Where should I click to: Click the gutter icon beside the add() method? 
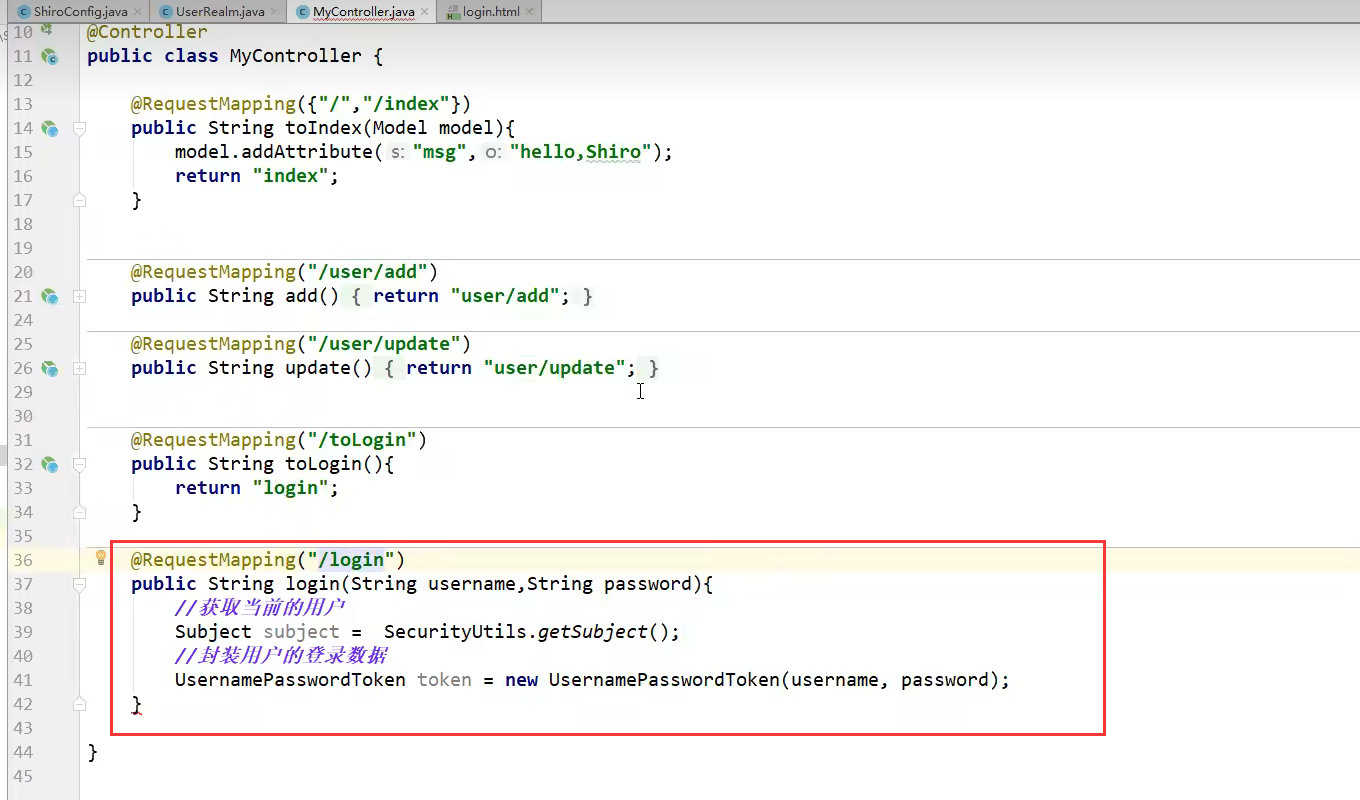pyautogui.click(x=48, y=296)
